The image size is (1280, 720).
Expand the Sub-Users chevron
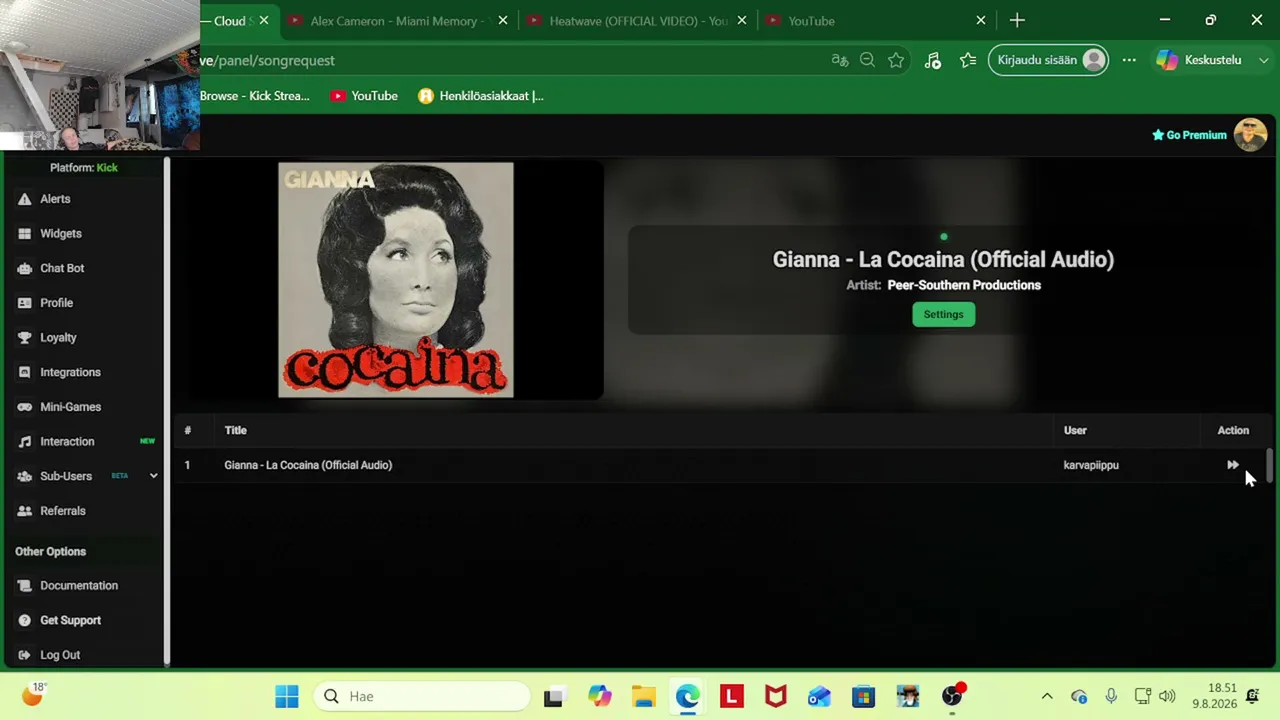pos(154,476)
